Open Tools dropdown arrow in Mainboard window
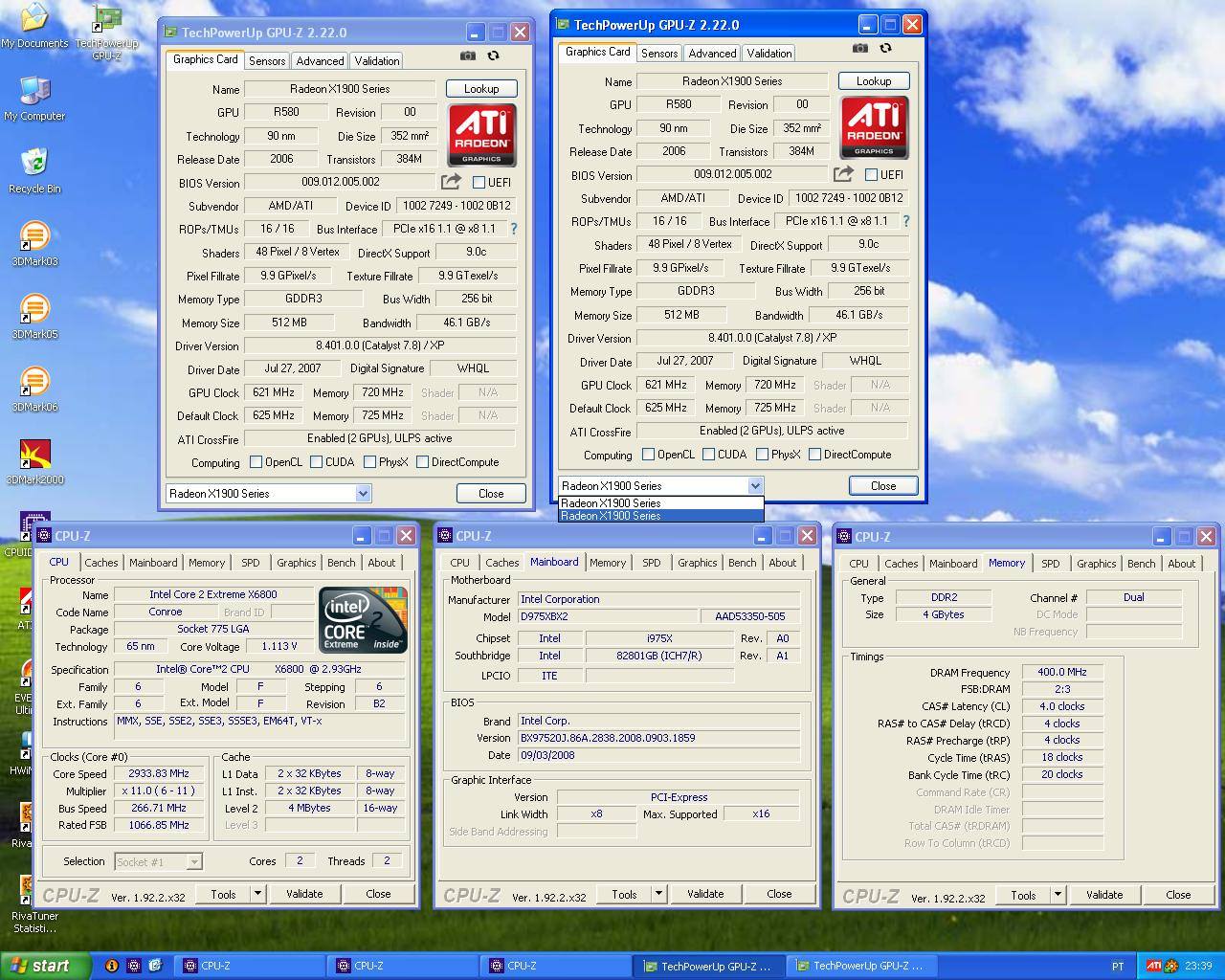 pyautogui.click(x=658, y=894)
